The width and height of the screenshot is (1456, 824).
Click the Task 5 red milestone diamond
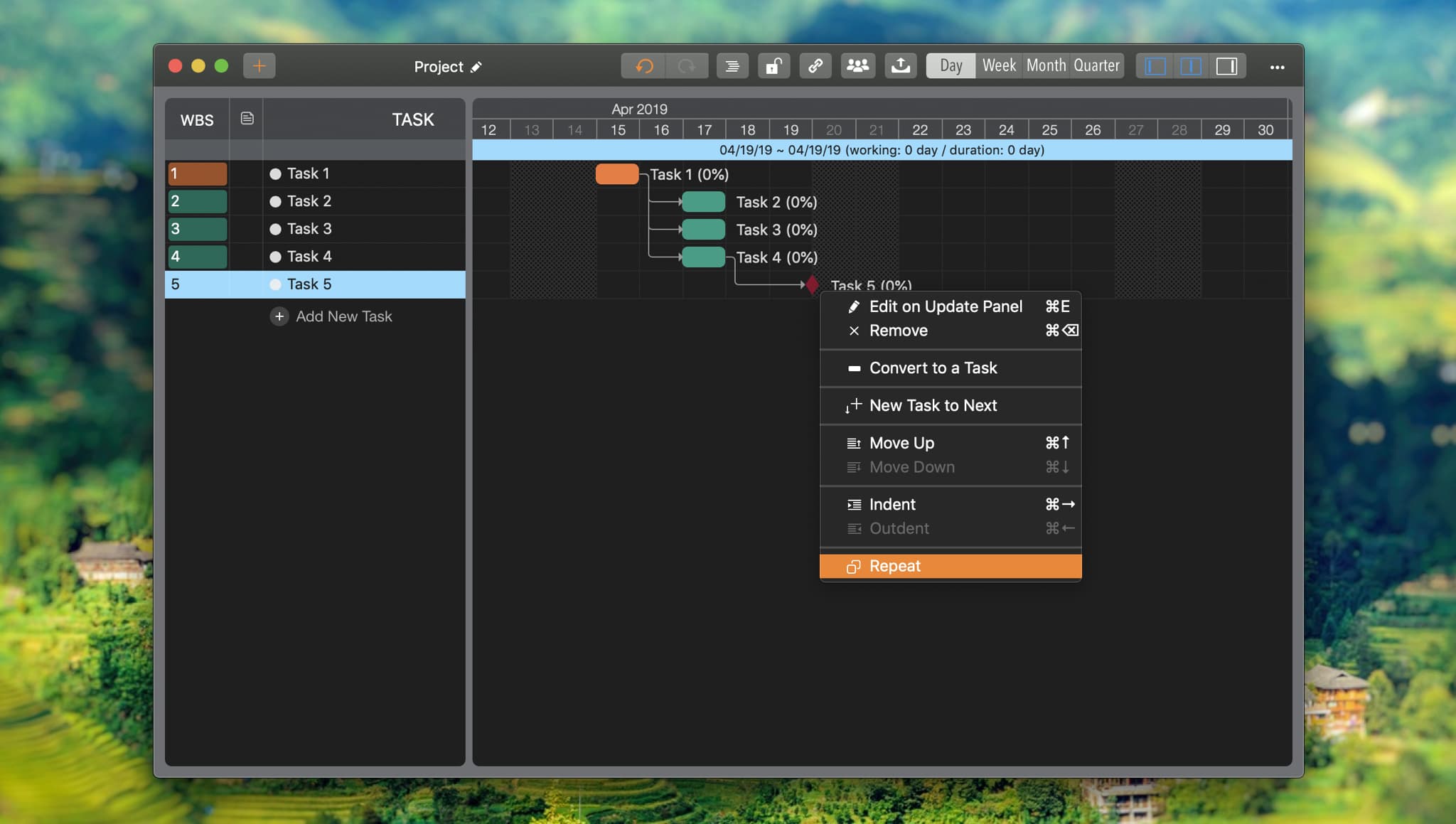[x=812, y=284]
